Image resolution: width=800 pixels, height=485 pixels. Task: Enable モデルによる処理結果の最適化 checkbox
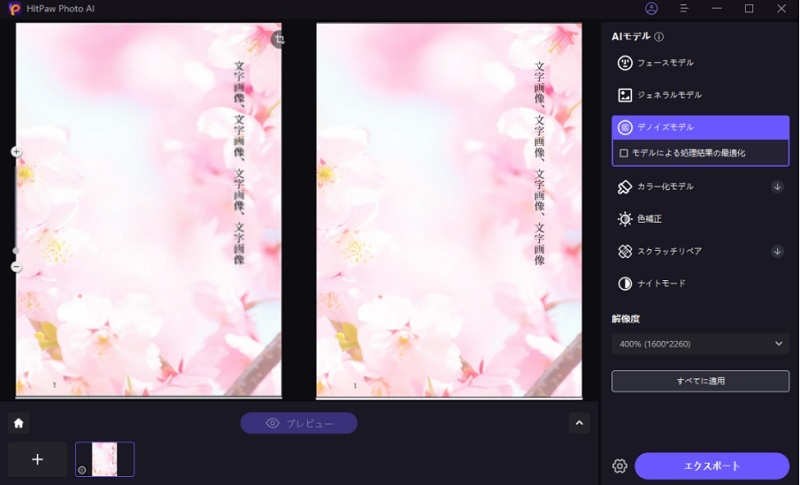coord(623,153)
